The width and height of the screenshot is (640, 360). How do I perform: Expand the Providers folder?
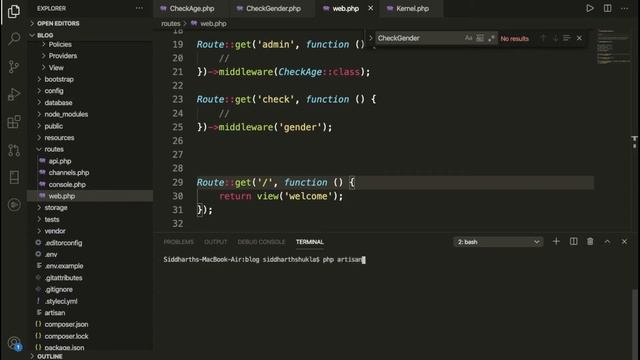(62, 56)
